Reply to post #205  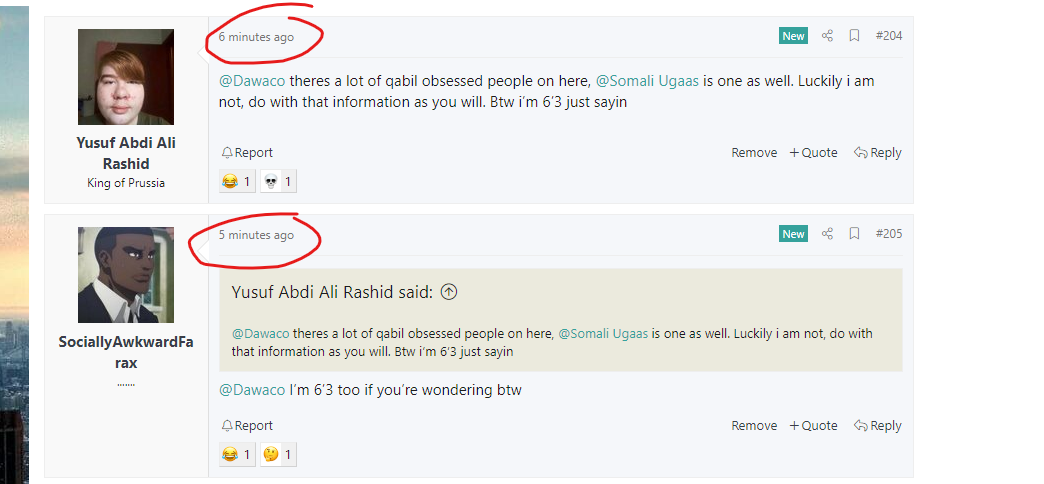tap(878, 425)
